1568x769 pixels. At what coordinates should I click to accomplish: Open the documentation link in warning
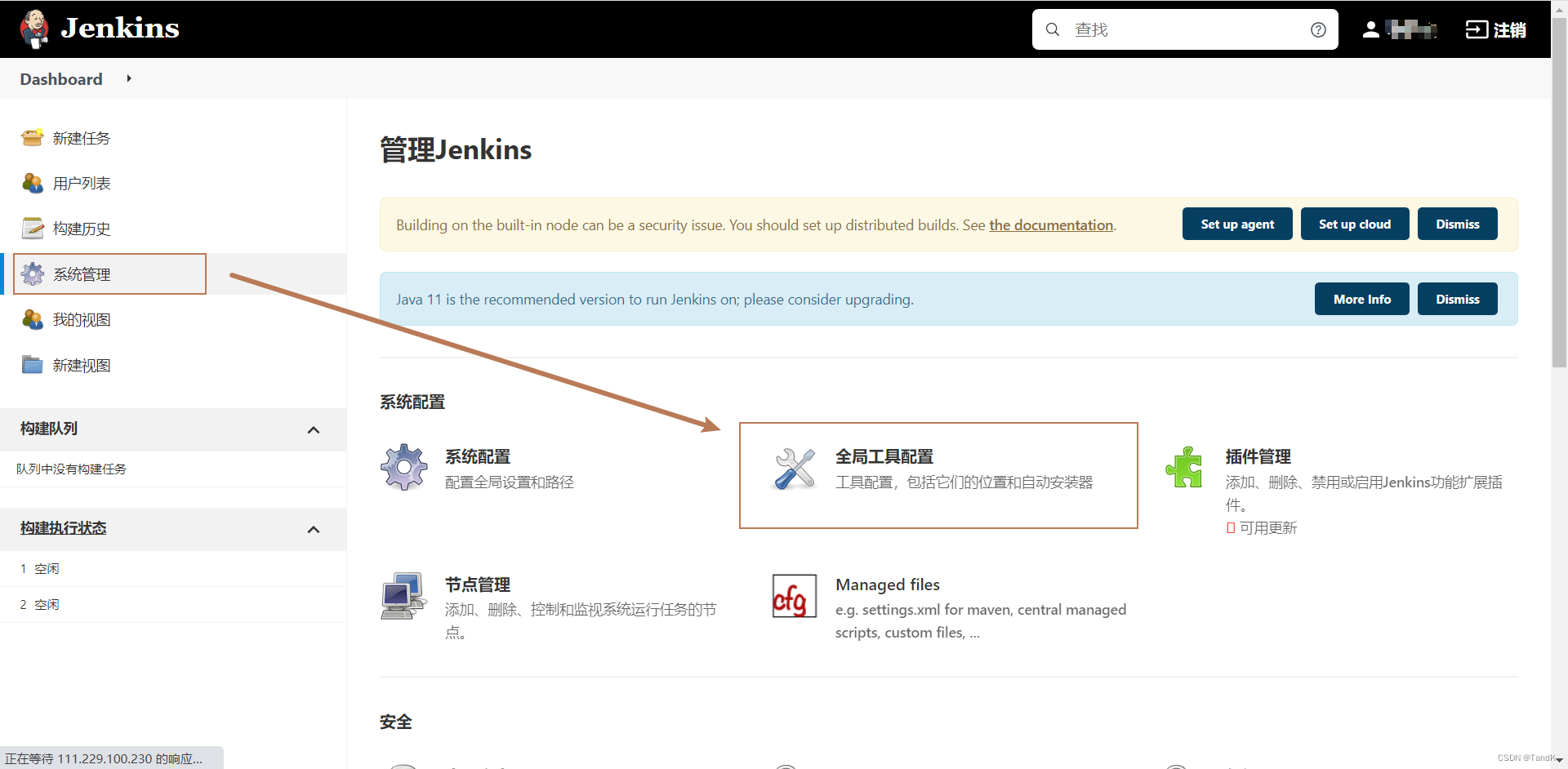(x=1051, y=224)
